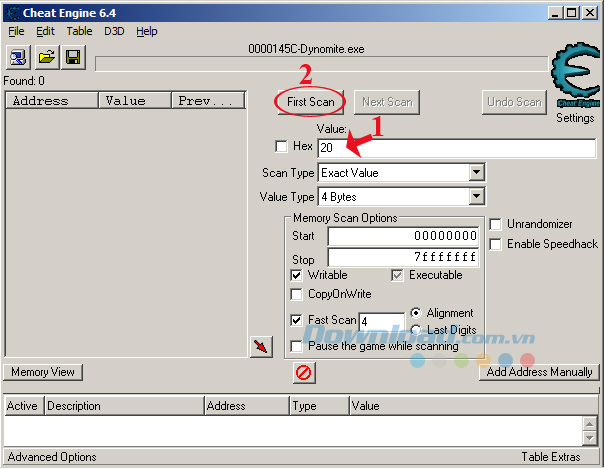Open the process list icon

pos(18,57)
